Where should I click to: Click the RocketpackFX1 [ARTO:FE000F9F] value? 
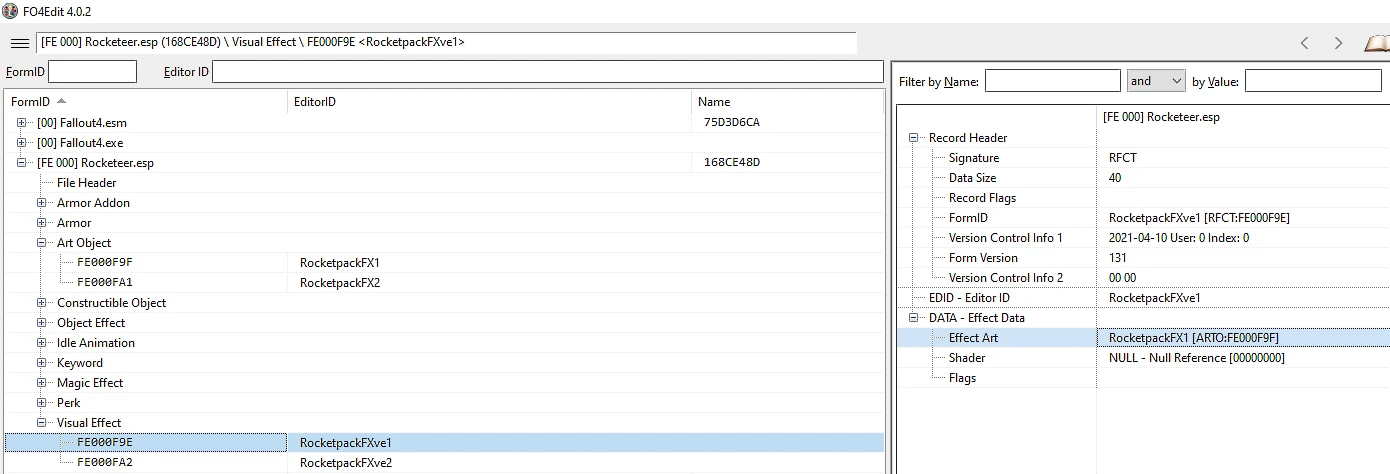[1194, 338]
